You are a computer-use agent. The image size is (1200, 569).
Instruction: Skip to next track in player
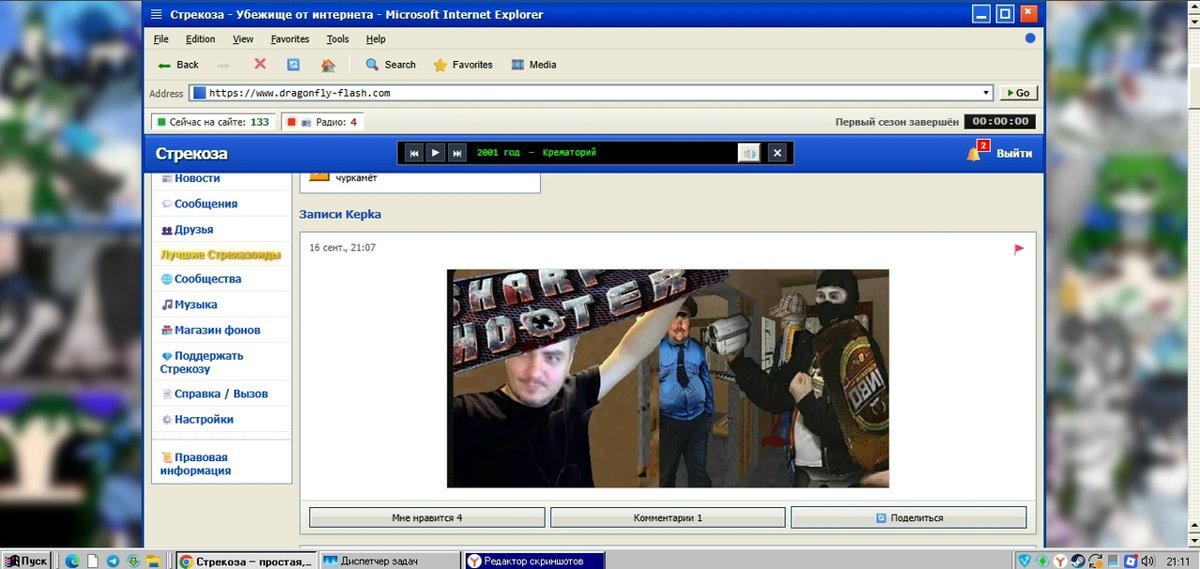click(x=456, y=153)
